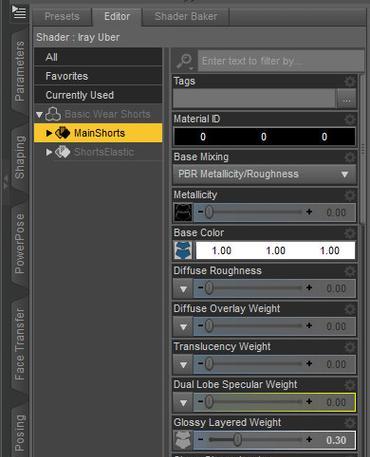Collapse the Basic Wear Shorts tree node
The height and width of the screenshot is (457, 370).
pos(39,115)
